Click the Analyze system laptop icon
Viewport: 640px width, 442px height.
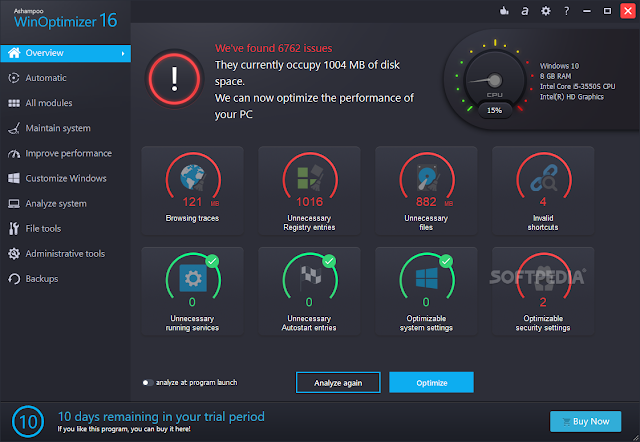pos(14,203)
